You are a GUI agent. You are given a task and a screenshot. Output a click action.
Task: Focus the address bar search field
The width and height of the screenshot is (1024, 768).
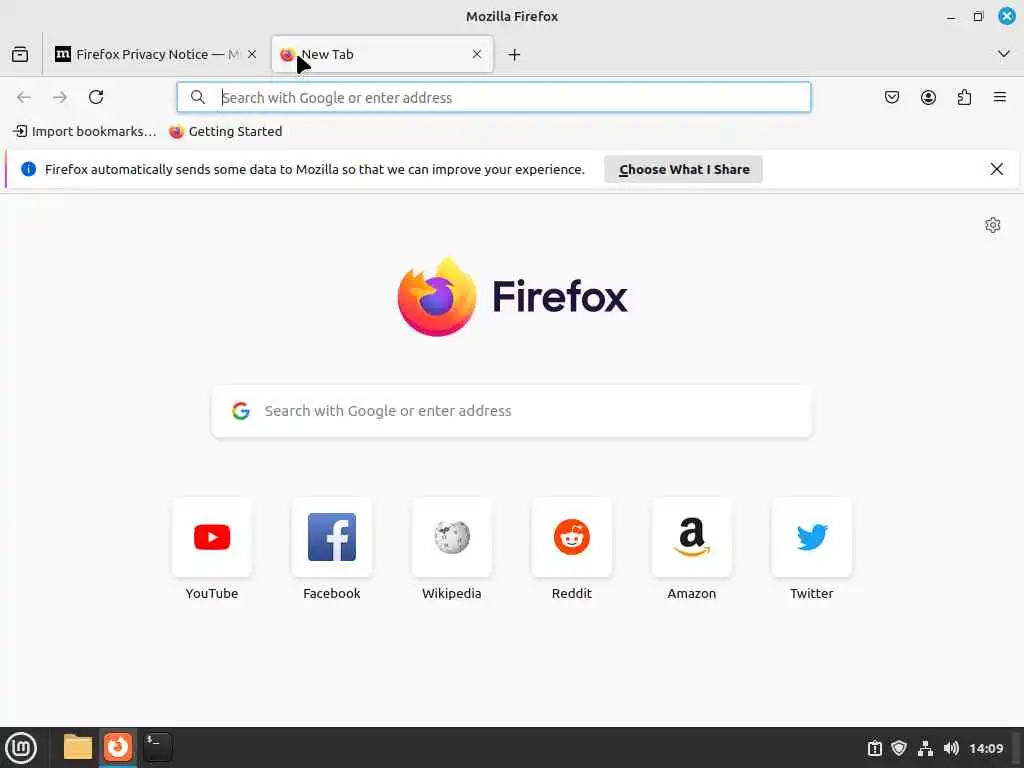(494, 97)
